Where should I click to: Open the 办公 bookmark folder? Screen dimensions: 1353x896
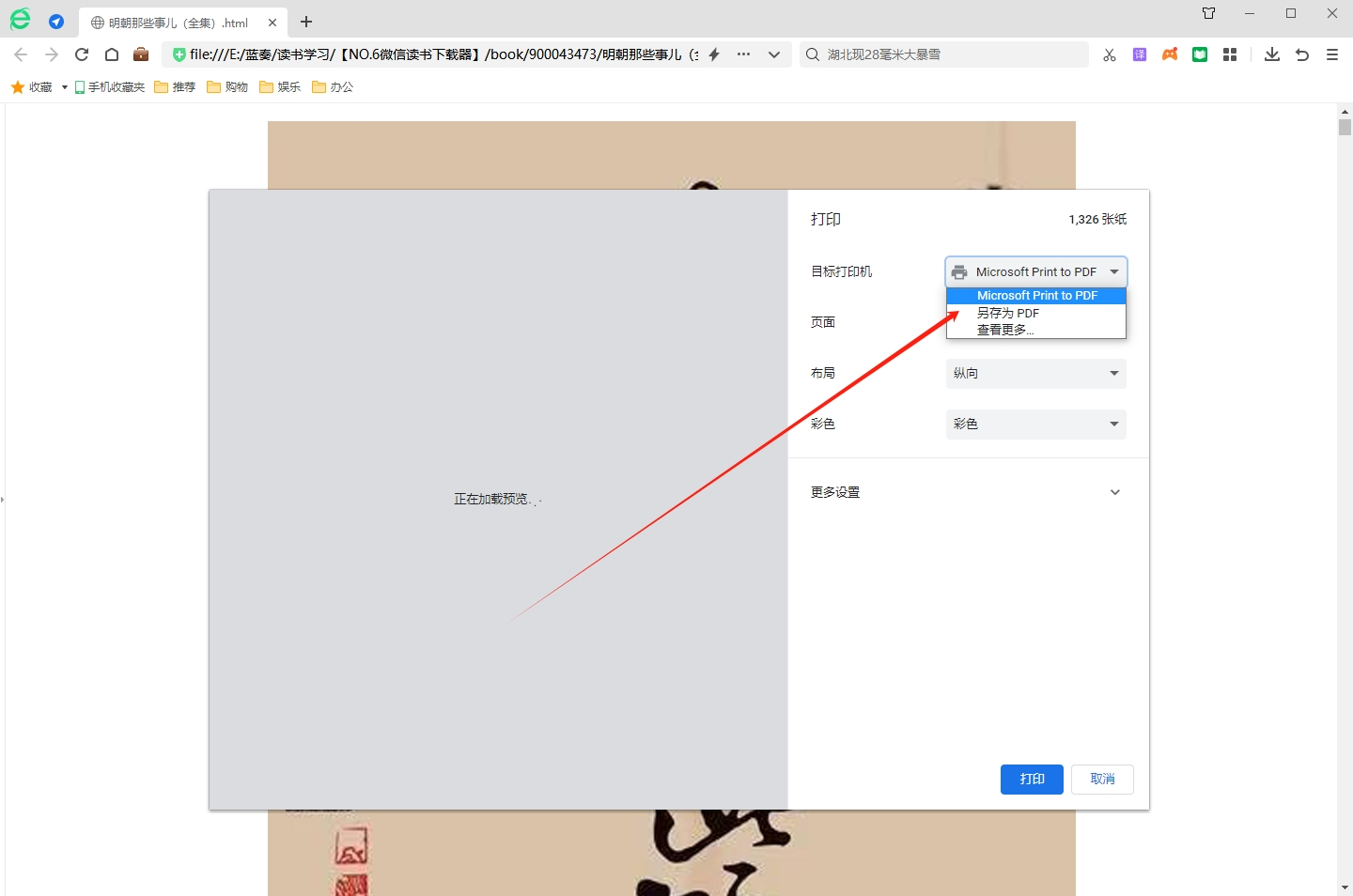coord(333,87)
